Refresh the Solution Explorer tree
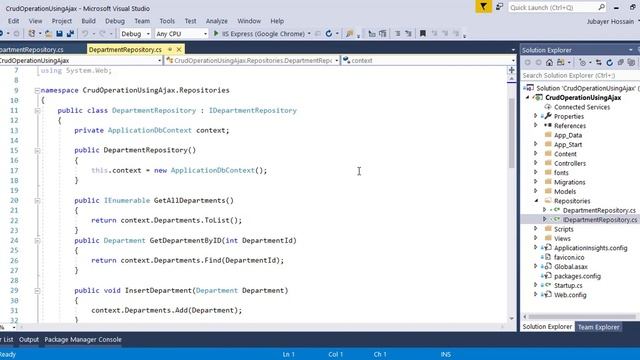 click(x=609, y=62)
